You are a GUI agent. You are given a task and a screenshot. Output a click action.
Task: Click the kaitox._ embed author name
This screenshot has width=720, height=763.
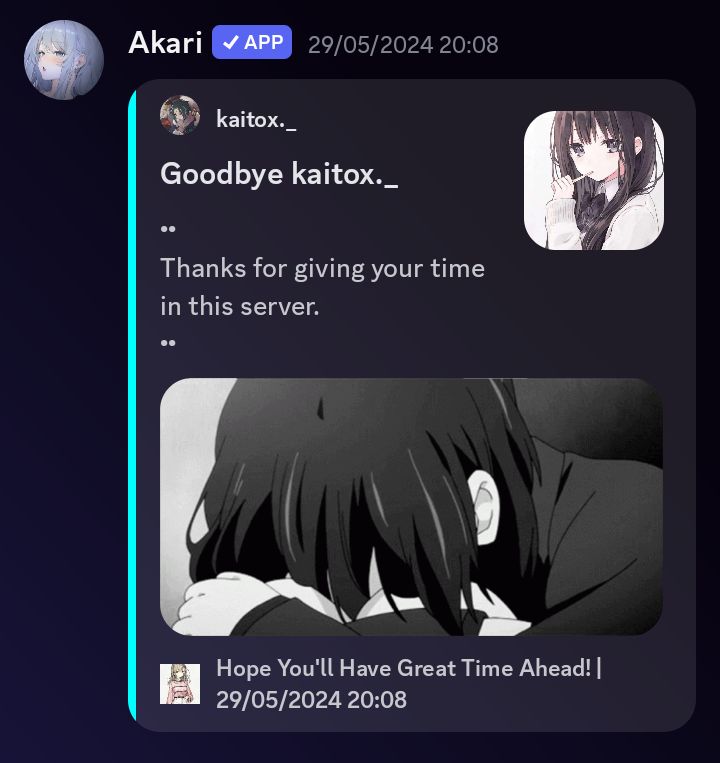point(256,120)
